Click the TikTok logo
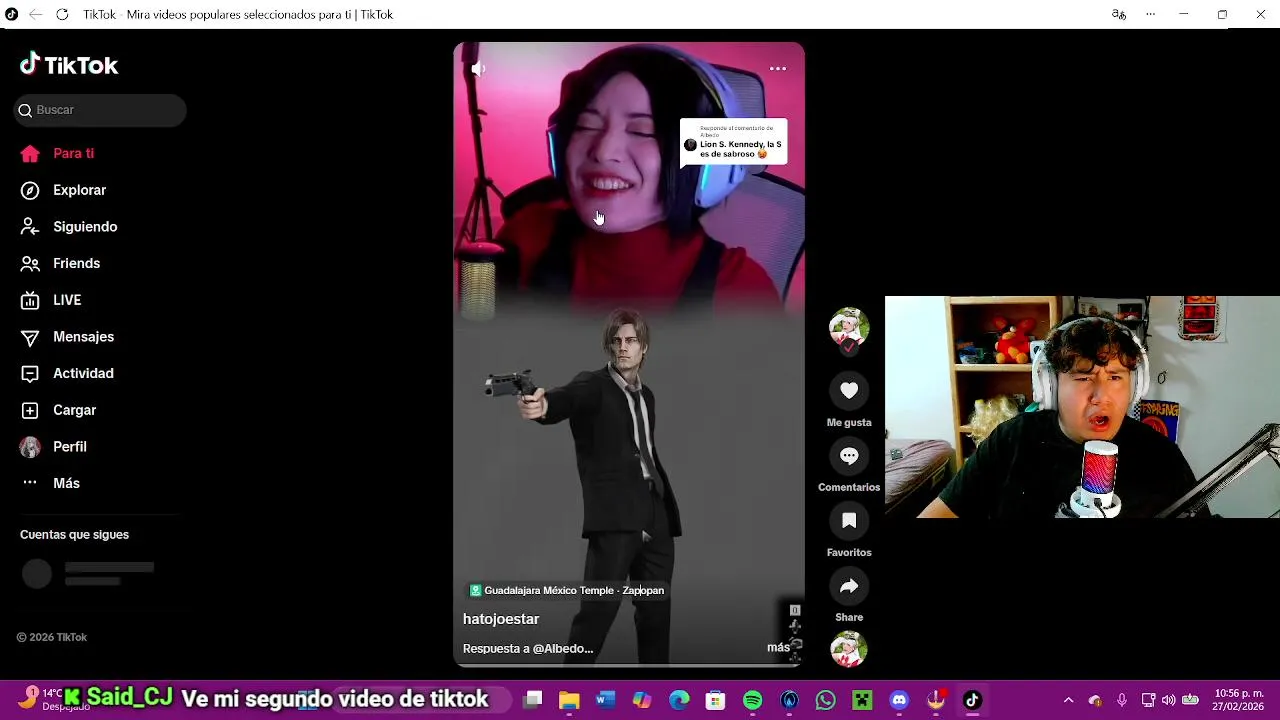The height and width of the screenshot is (720, 1280). pos(69,65)
